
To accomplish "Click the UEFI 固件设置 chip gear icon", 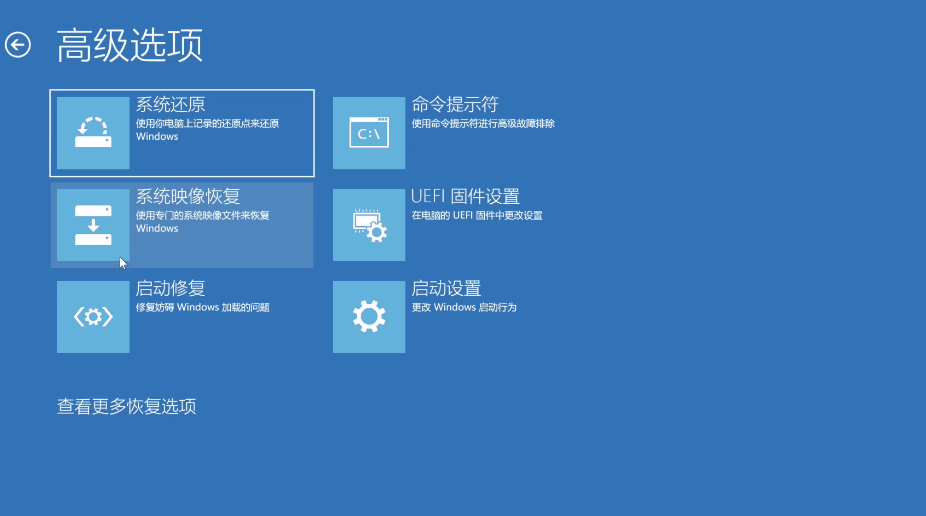I will [369, 225].
